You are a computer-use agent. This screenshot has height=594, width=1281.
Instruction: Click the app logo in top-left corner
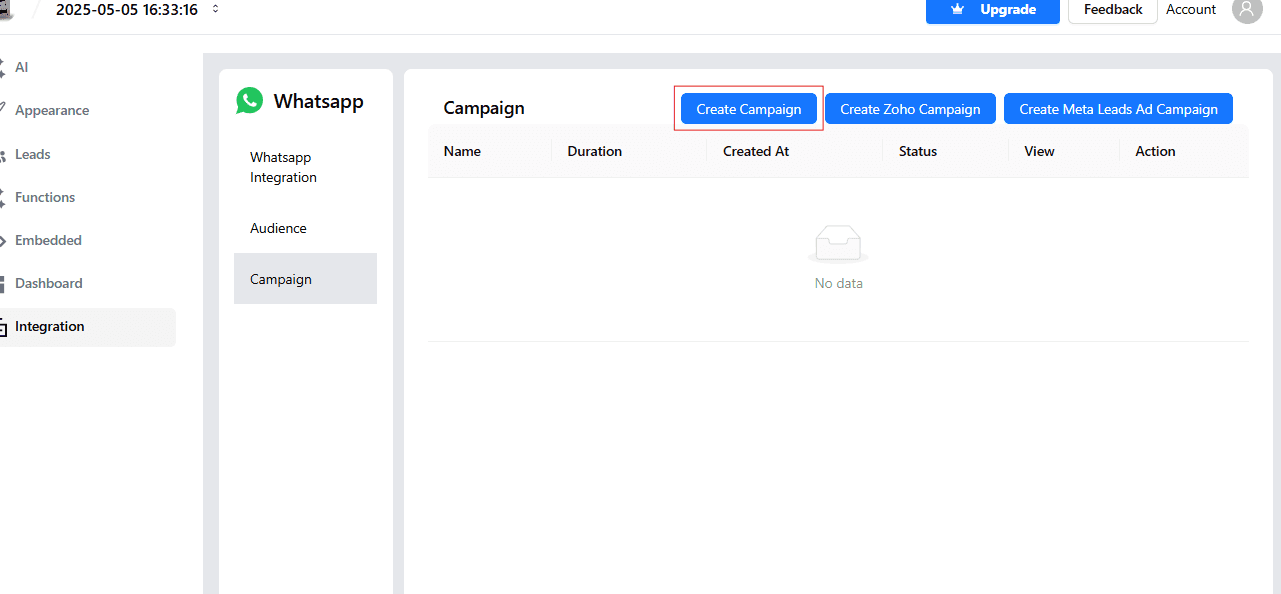(x=6, y=10)
